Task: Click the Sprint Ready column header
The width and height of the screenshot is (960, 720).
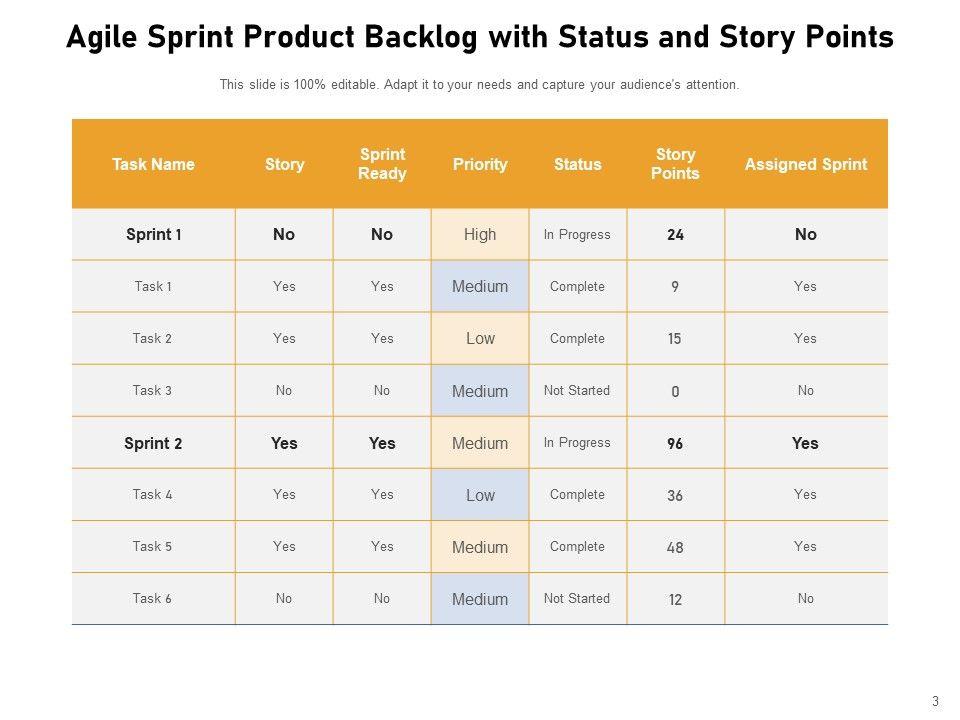Action: coord(382,164)
